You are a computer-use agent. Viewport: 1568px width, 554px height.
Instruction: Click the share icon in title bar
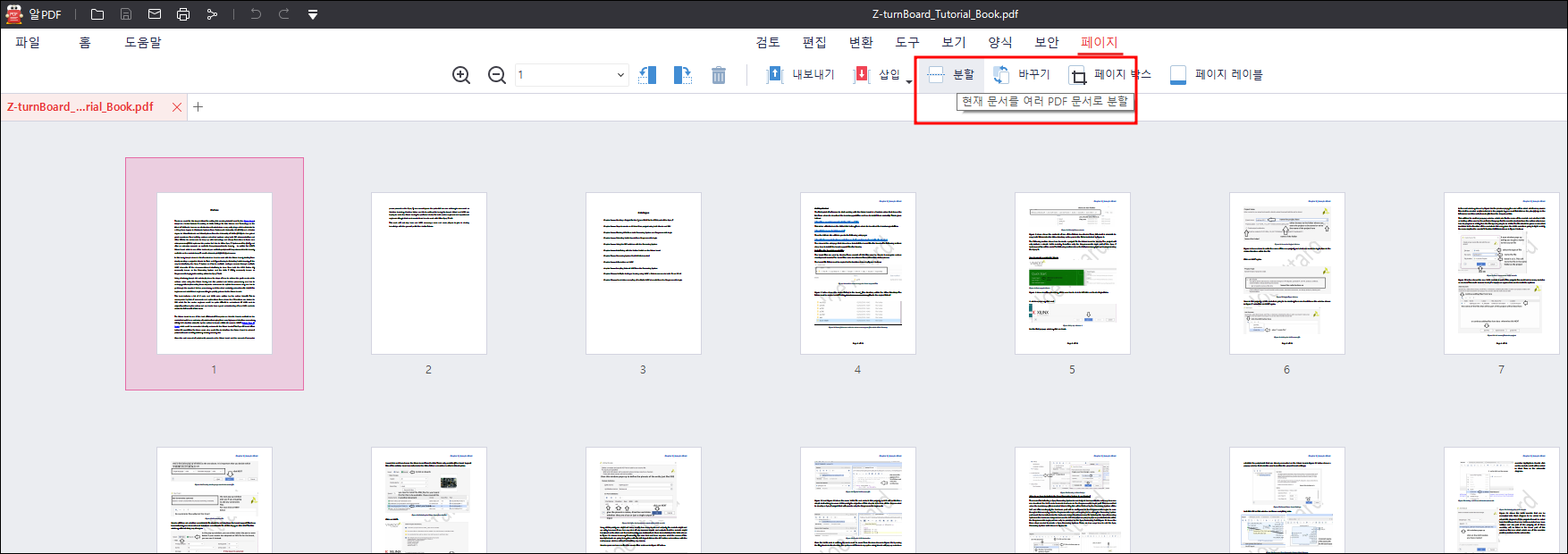tap(212, 14)
